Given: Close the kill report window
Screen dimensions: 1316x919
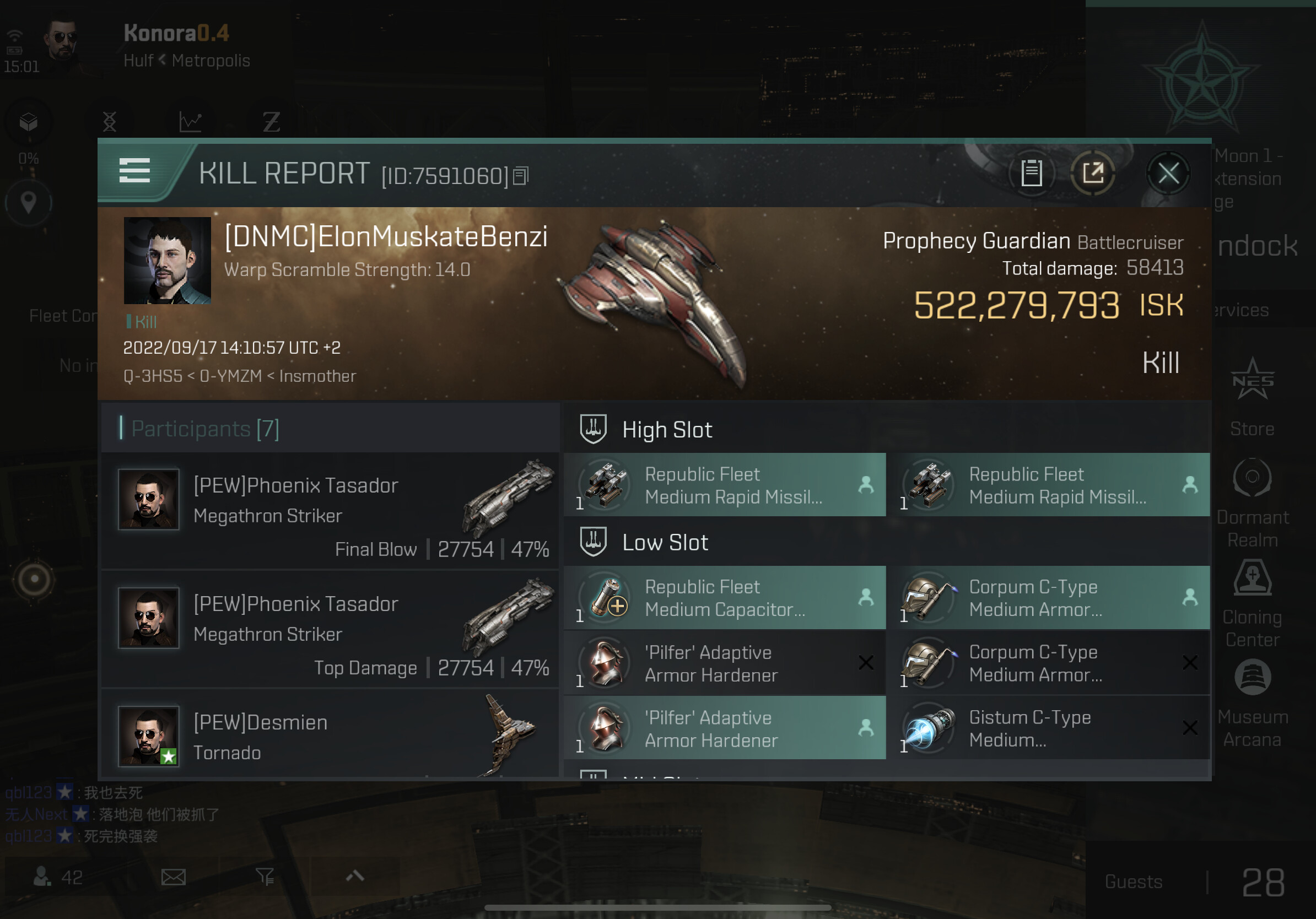Looking at the screenshot, I should [1168, 172].
